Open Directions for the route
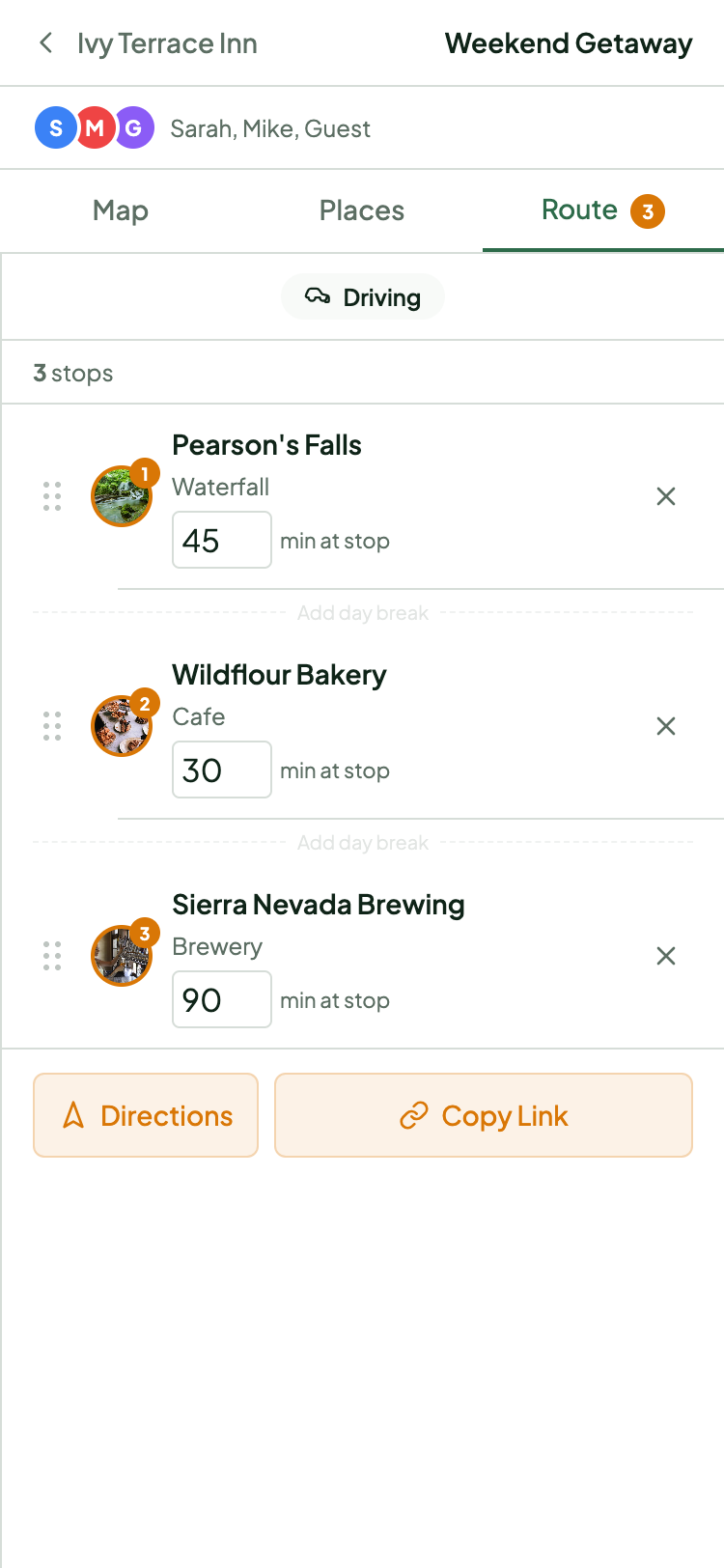Screen dimensions: 724x1568 146,1115
